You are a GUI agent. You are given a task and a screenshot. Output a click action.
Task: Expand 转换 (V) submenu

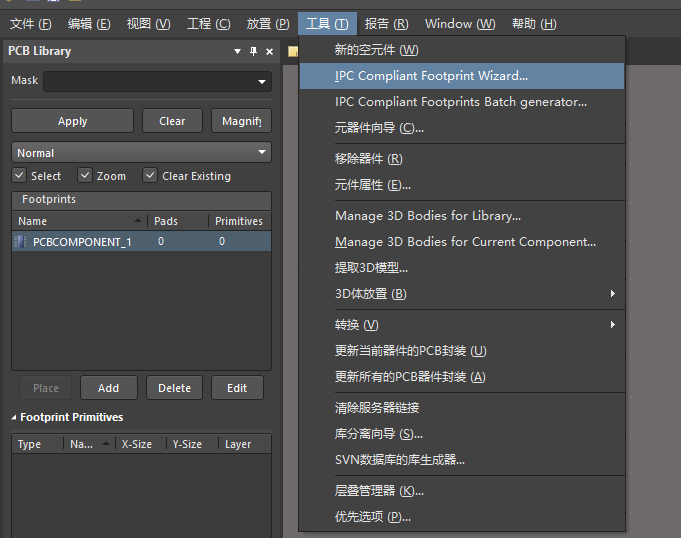pyautogui.click(x=462, y=325)
